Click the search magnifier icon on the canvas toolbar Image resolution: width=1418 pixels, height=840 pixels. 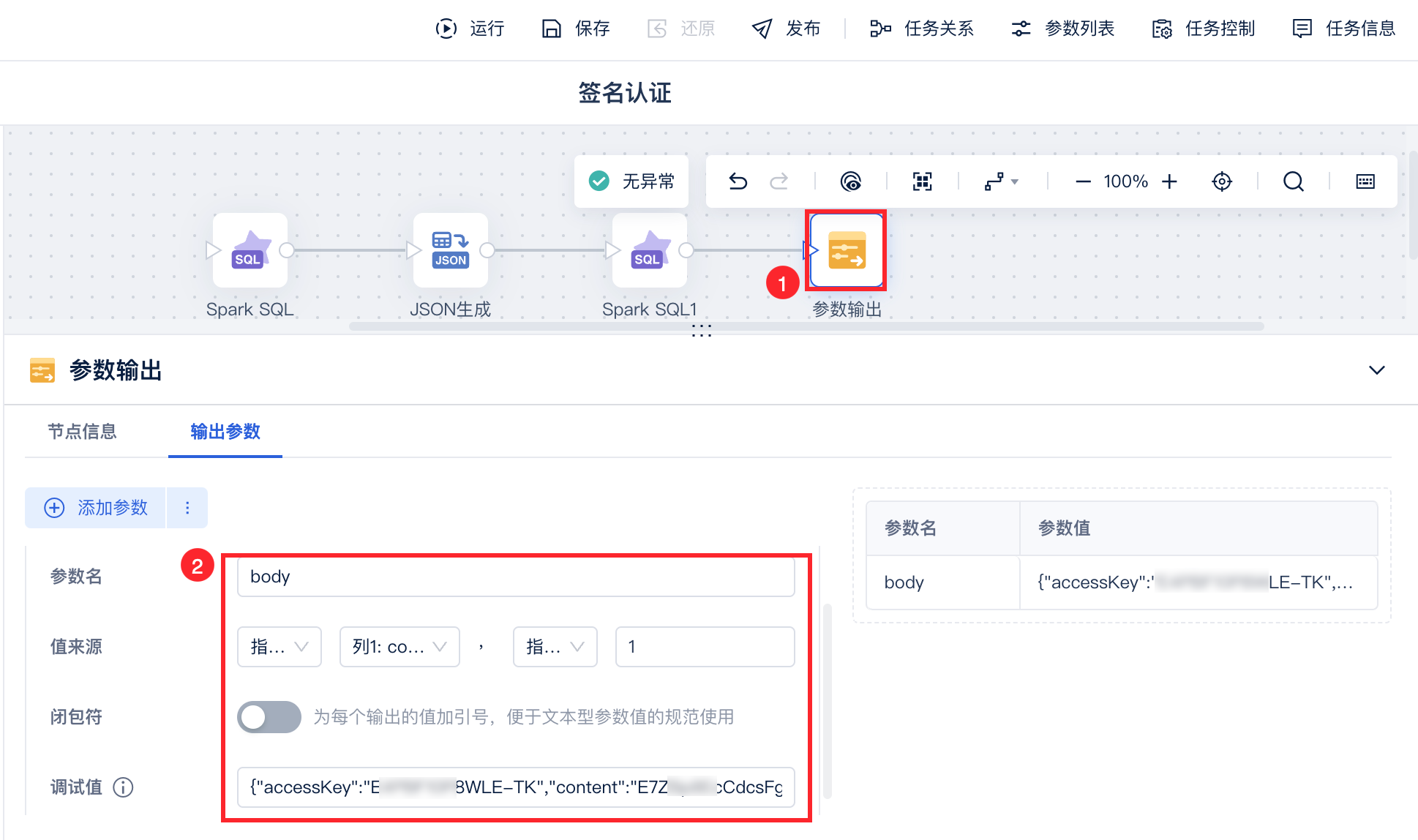point(1293,181)
